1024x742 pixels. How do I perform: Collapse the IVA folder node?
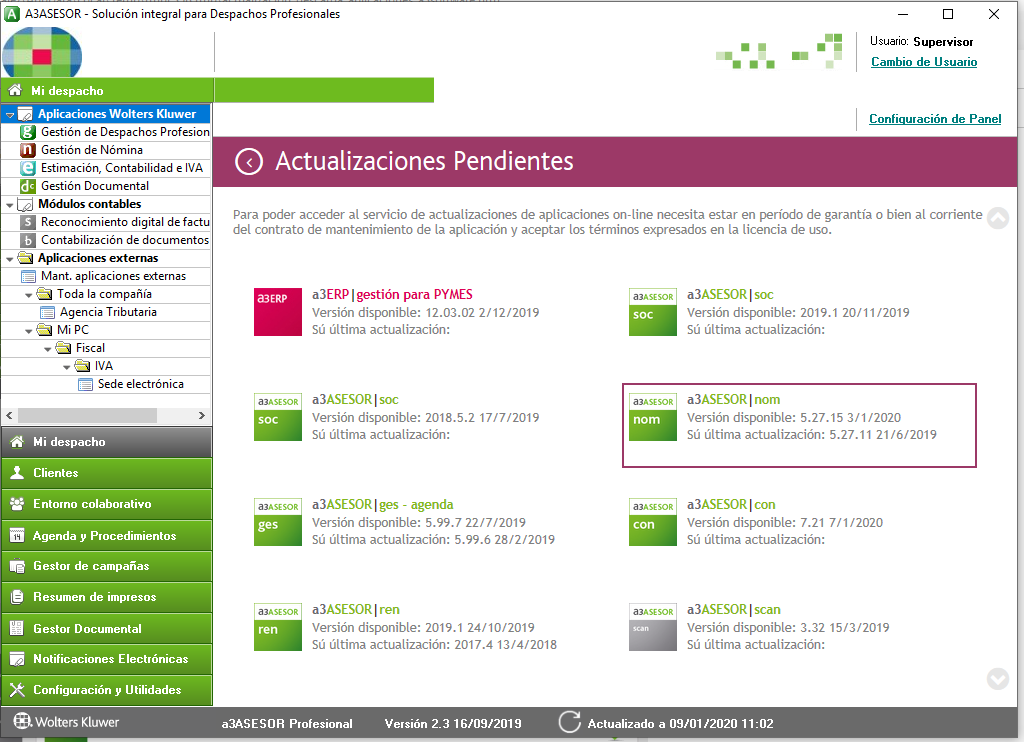67,367
